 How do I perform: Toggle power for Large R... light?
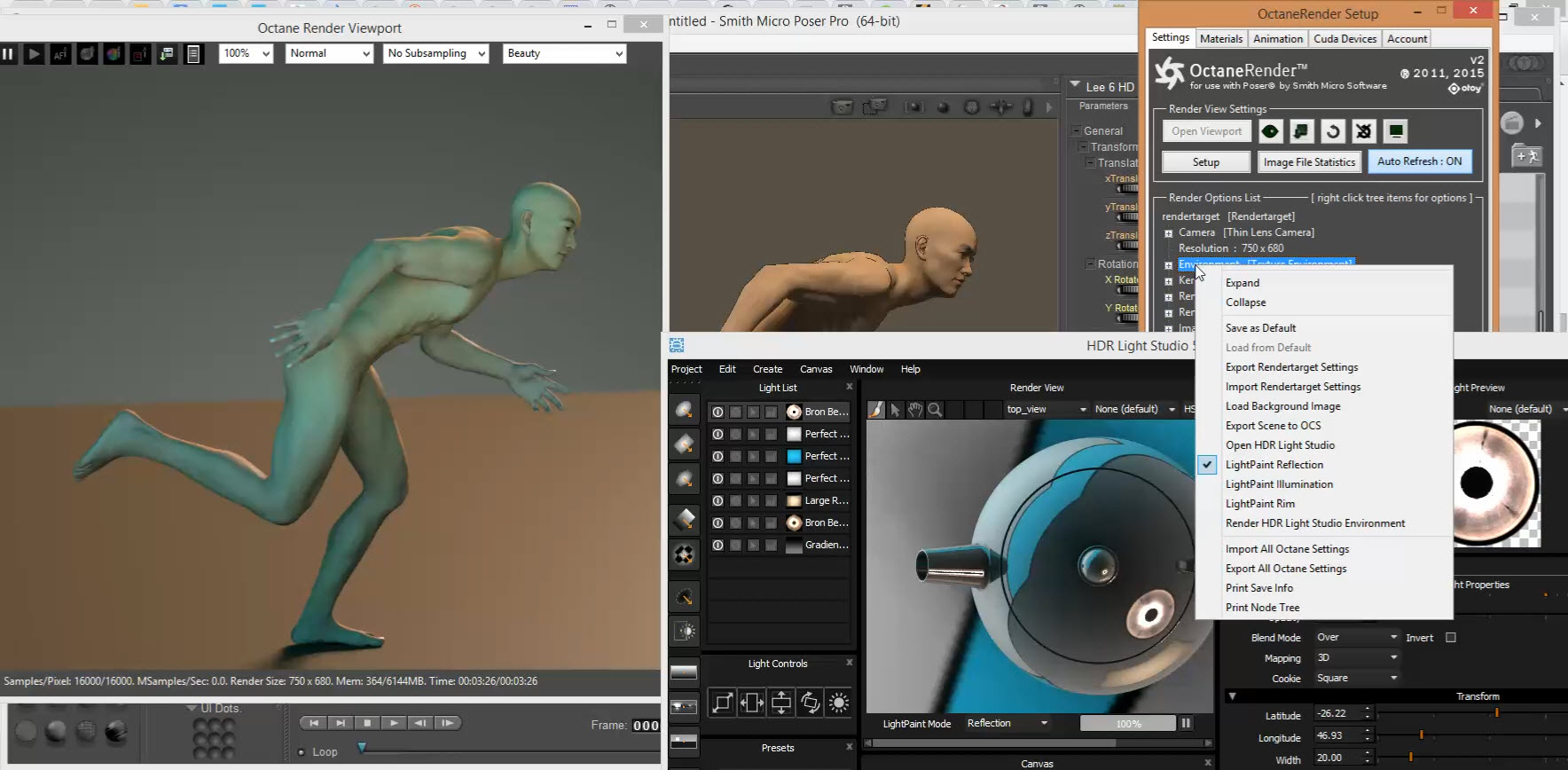(x=717, y=500)
